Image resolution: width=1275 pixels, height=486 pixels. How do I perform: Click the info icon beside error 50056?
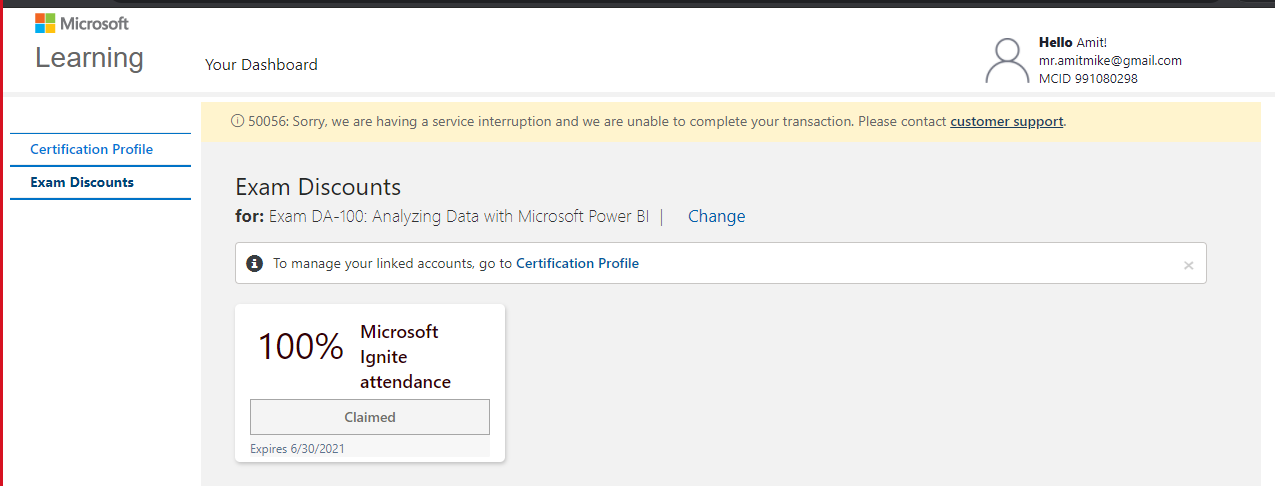pyautogui.click(x=238, y=121)
